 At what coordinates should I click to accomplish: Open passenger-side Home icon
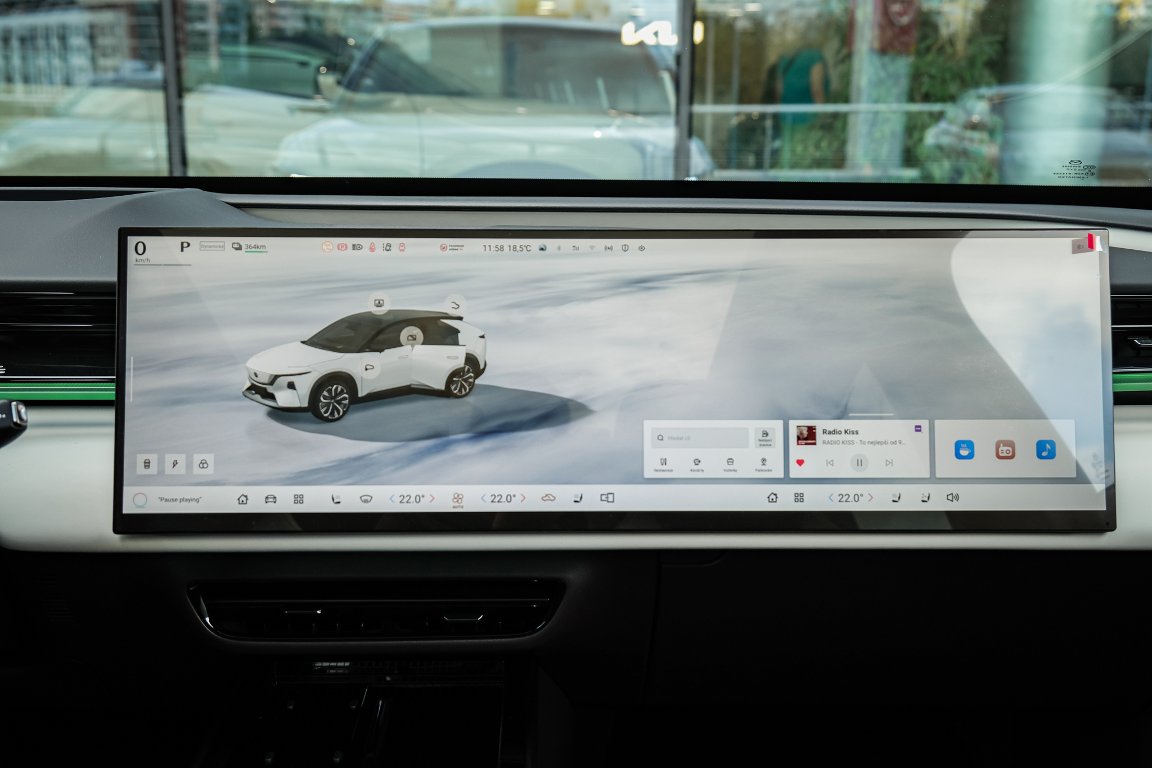tap(772, 498)
